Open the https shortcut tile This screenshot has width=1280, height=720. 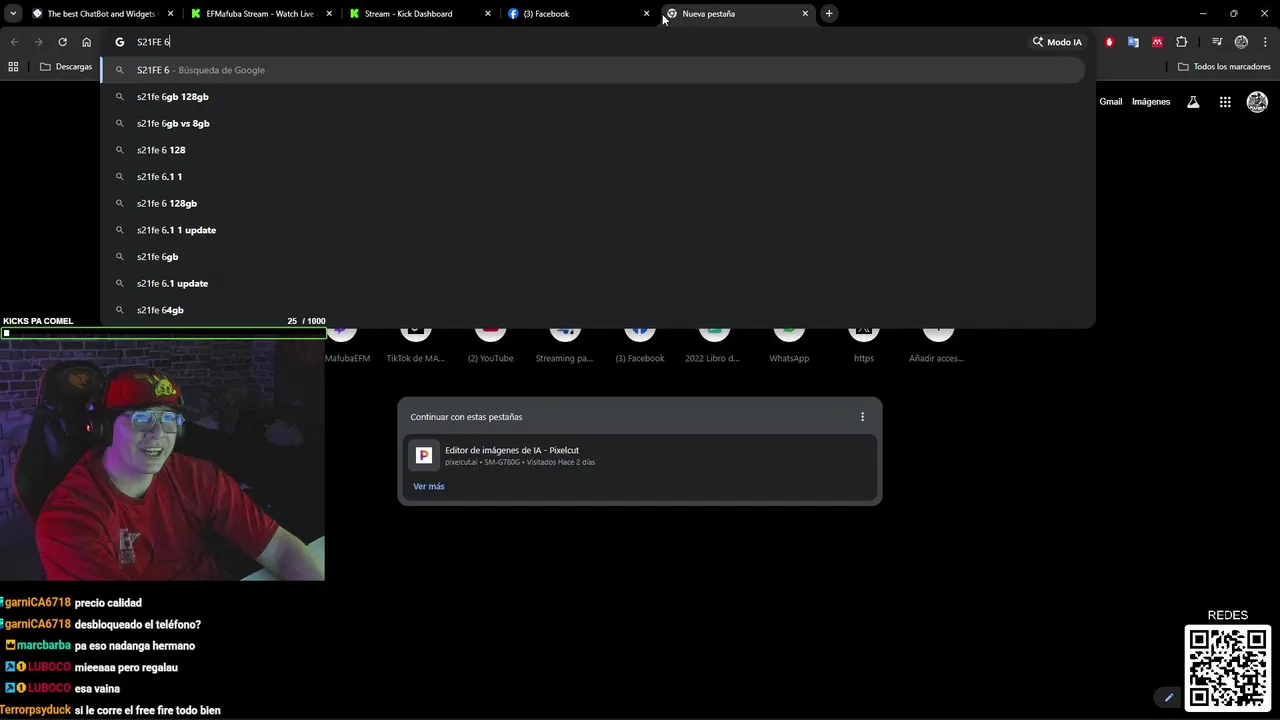(x=864, y=345)
